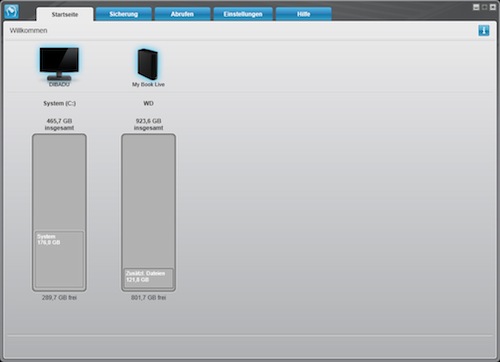Maximize the WD SmartWare window
500x362 pixels.
[x=484, y=7]
